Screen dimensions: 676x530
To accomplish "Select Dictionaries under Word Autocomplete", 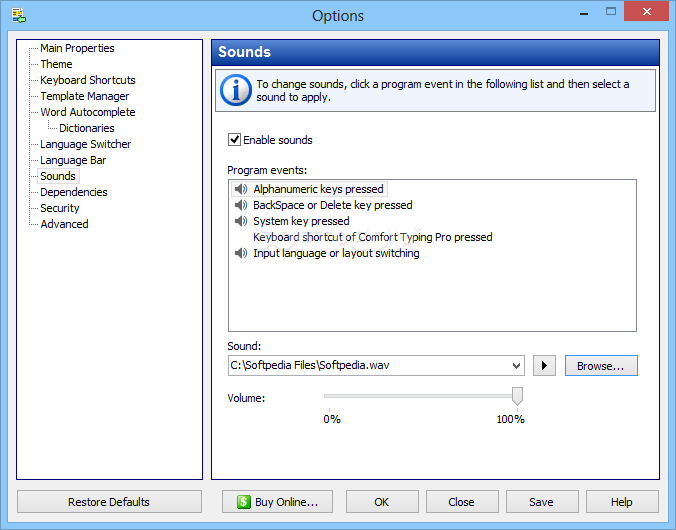I will tap(87, 128).
